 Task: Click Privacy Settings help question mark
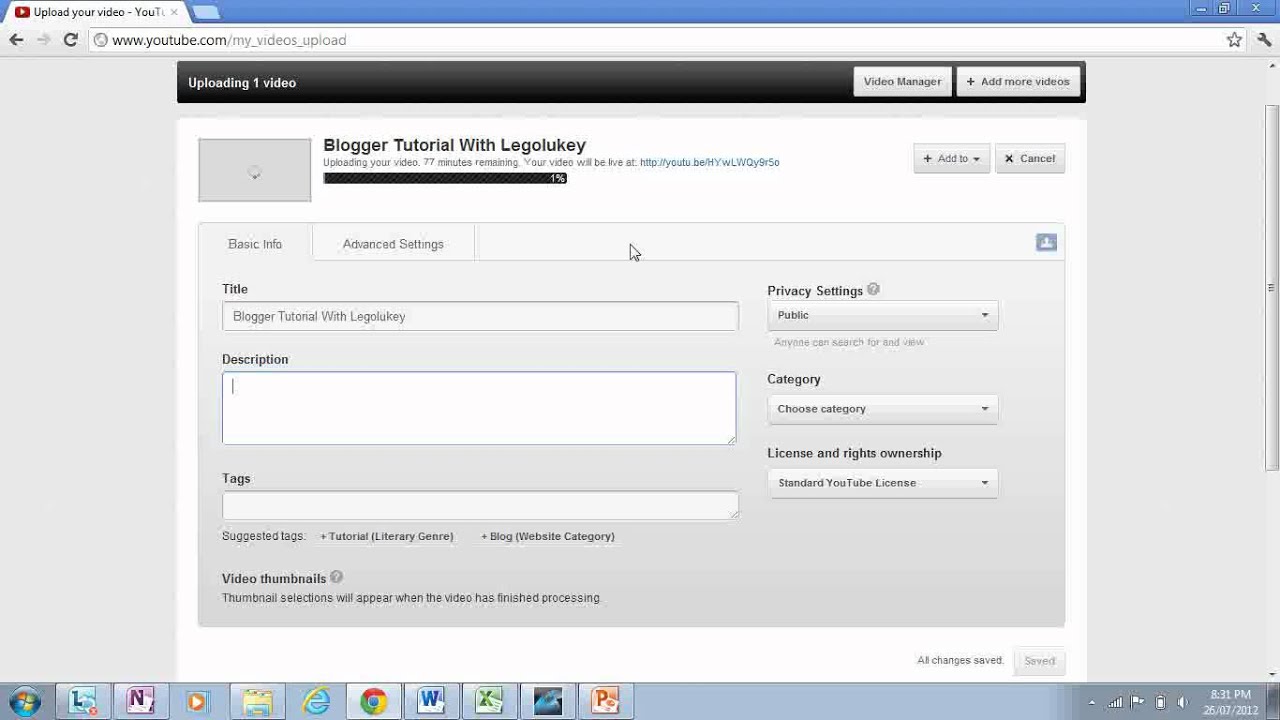[x=873, y=289]
